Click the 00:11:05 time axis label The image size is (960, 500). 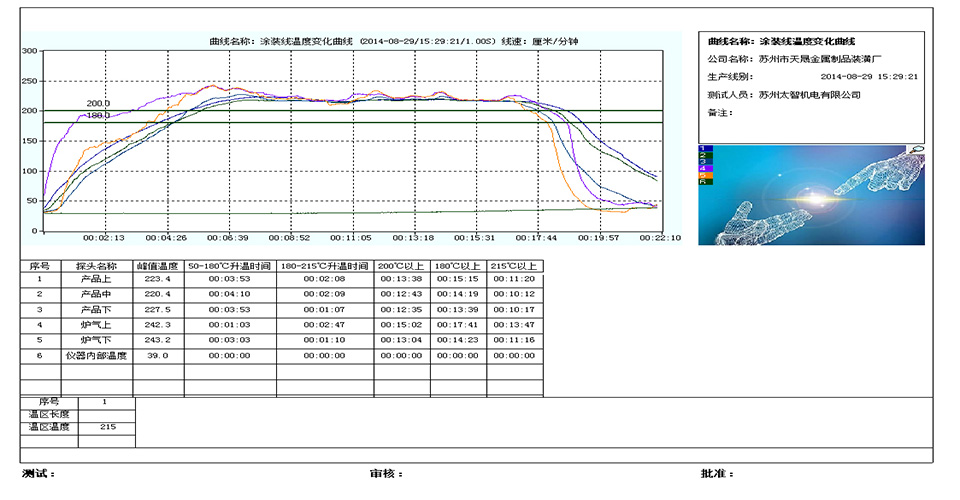pyautogui.click(x=351, y=237)
